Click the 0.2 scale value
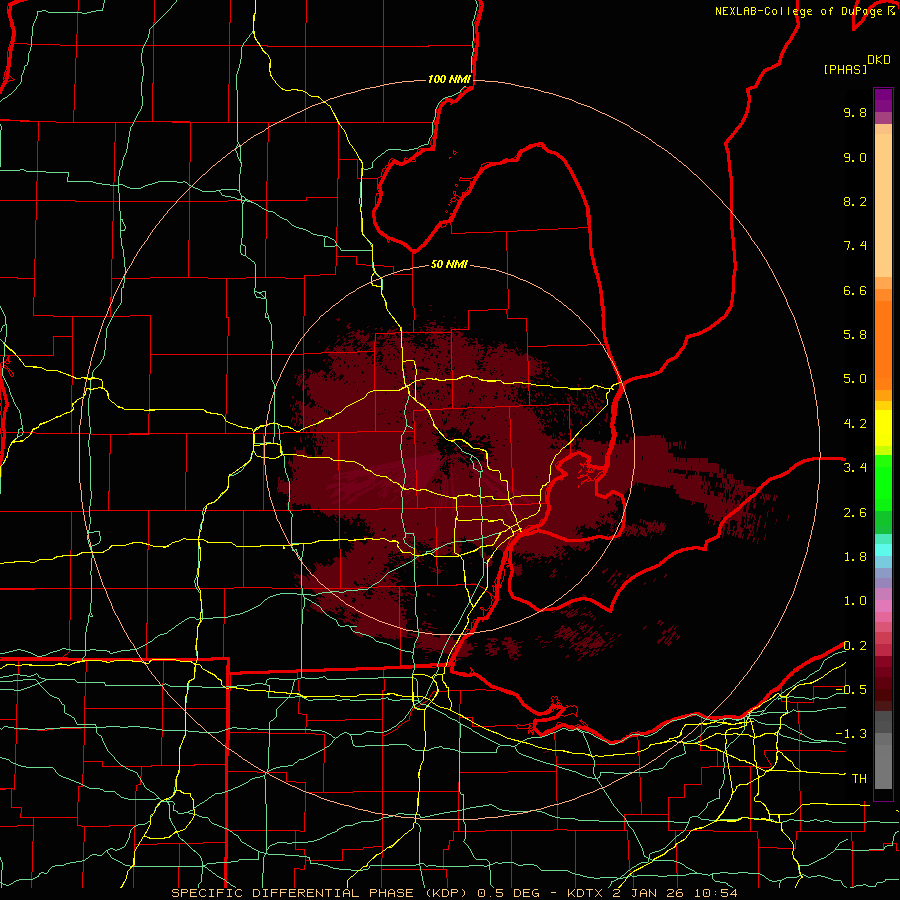This screenshot has height=900, width=900. pyautogui.click(x=855, y=646)
